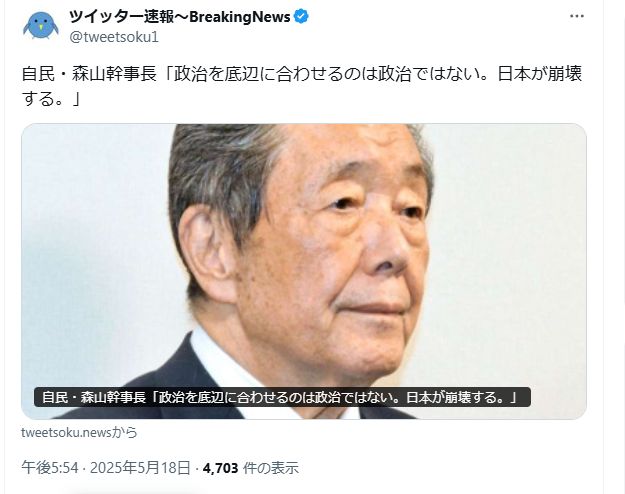Click the tweet's second line する。」

(51, 98)
